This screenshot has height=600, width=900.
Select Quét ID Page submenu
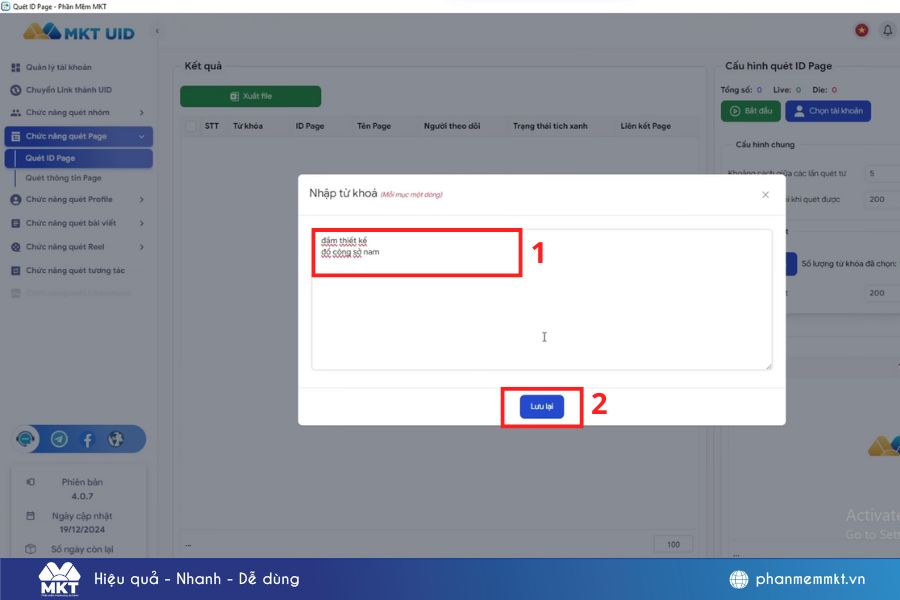pos(79,158)
